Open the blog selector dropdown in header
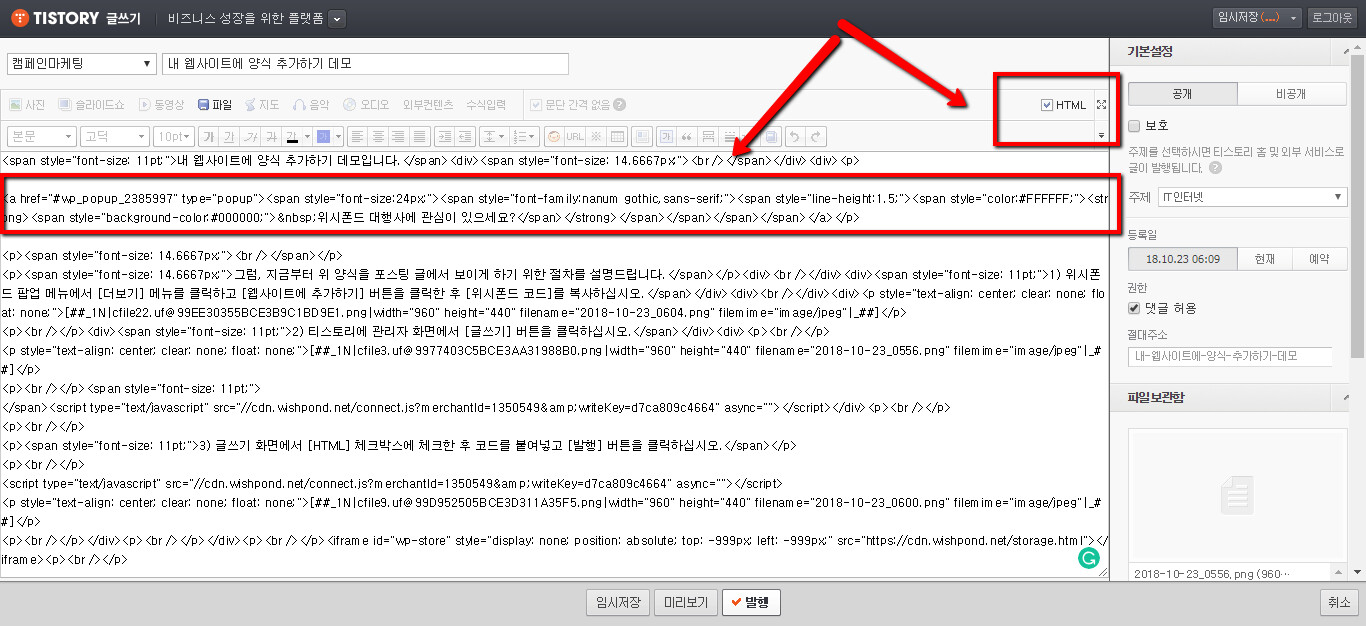This screenshot has width=1366, height=626. click(336, 18)
